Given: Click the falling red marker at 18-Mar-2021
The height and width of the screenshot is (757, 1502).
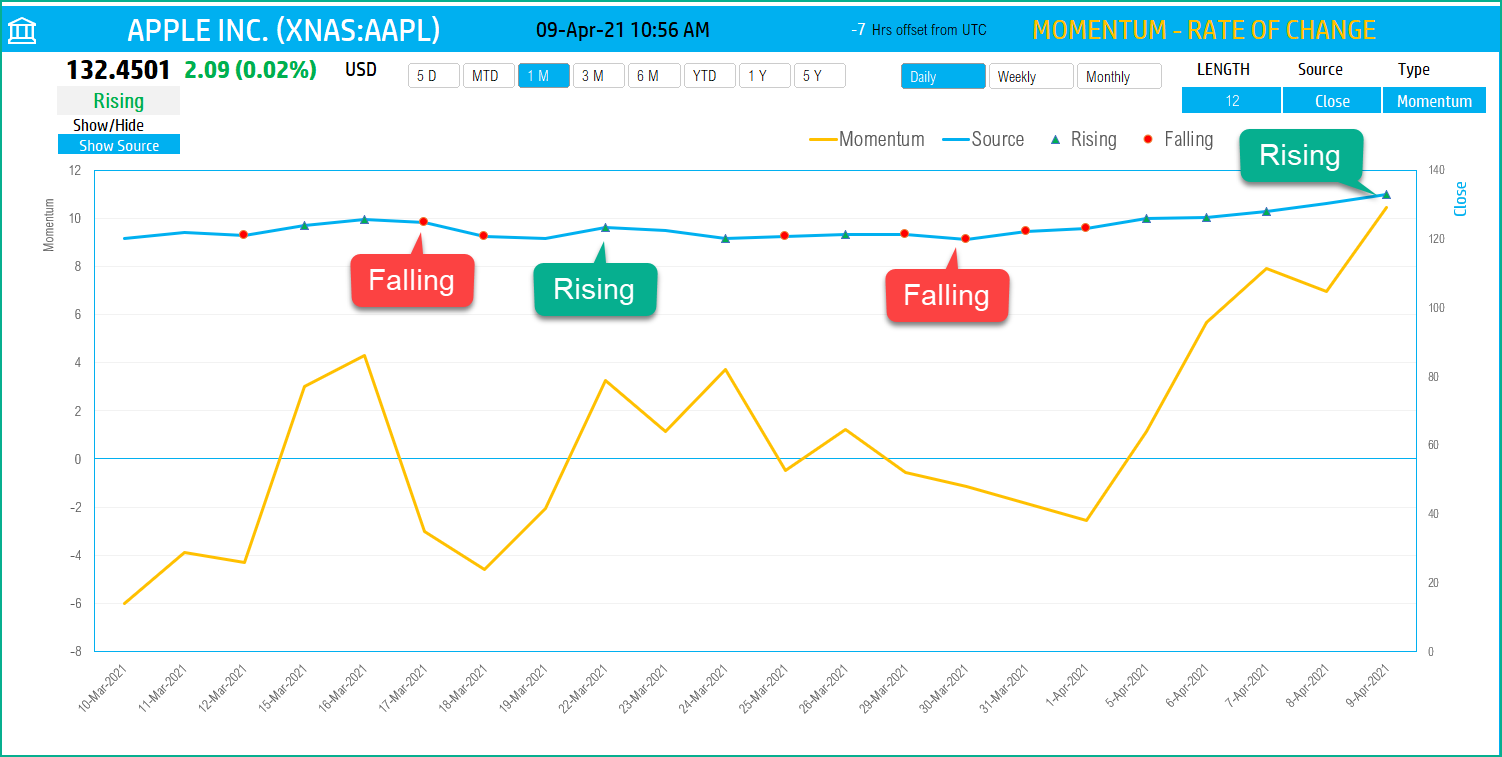Looking at the screenshot, I should 484,236.
